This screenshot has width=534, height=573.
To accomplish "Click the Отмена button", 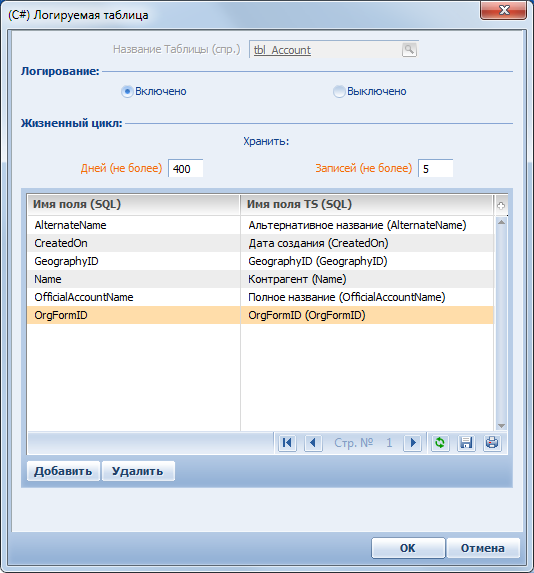I will tap(483, 548).
